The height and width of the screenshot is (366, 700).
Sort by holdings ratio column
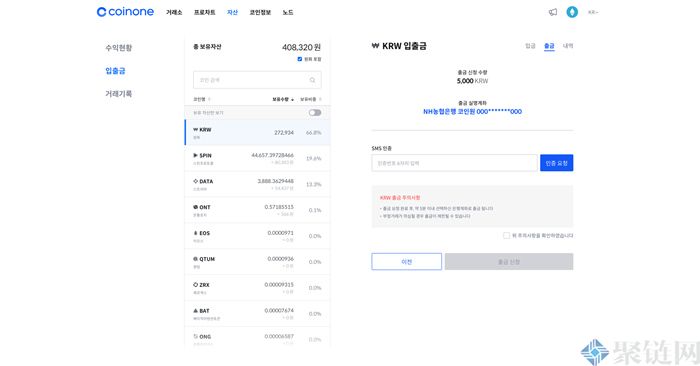pos(310,99)
